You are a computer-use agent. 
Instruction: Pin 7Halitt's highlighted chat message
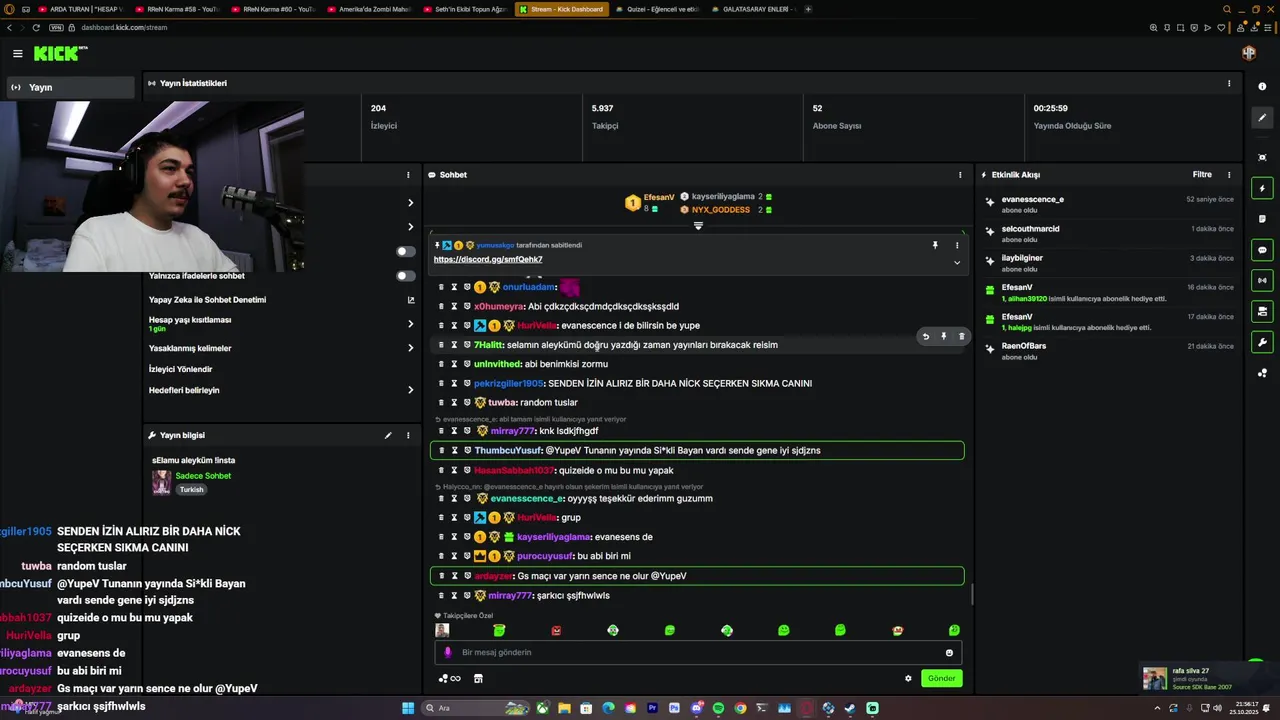pos(943,336)
